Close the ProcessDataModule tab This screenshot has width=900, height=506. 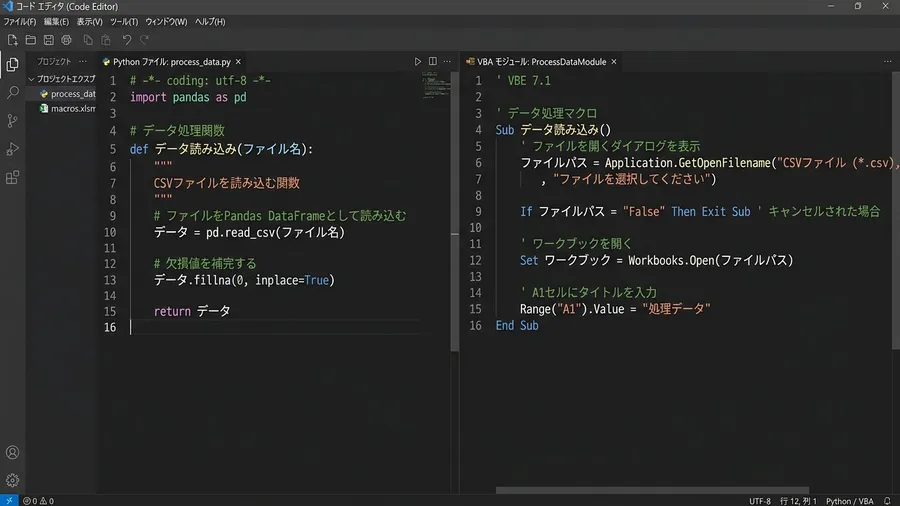pyautogui.click(x=614, y=61)
